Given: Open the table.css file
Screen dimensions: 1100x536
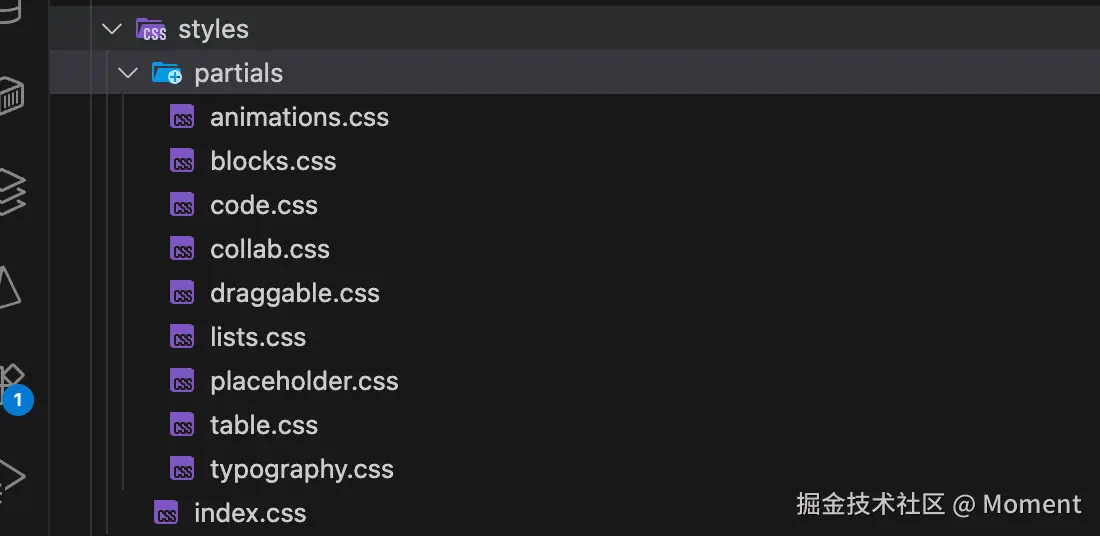Looking at the screenshot, I should pyautogui.click(x=264, y=426).
